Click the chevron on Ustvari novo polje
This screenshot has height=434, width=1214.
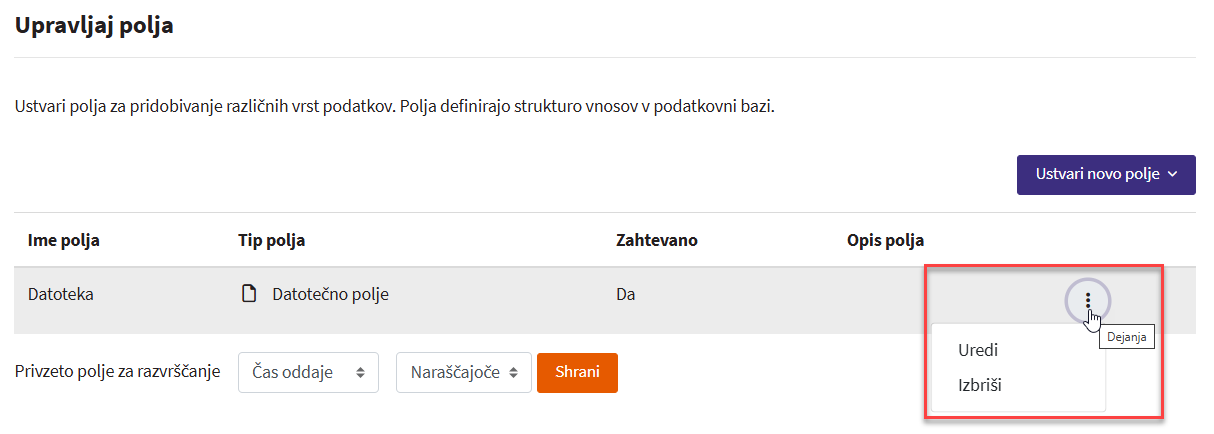[x=1173, y=174]
